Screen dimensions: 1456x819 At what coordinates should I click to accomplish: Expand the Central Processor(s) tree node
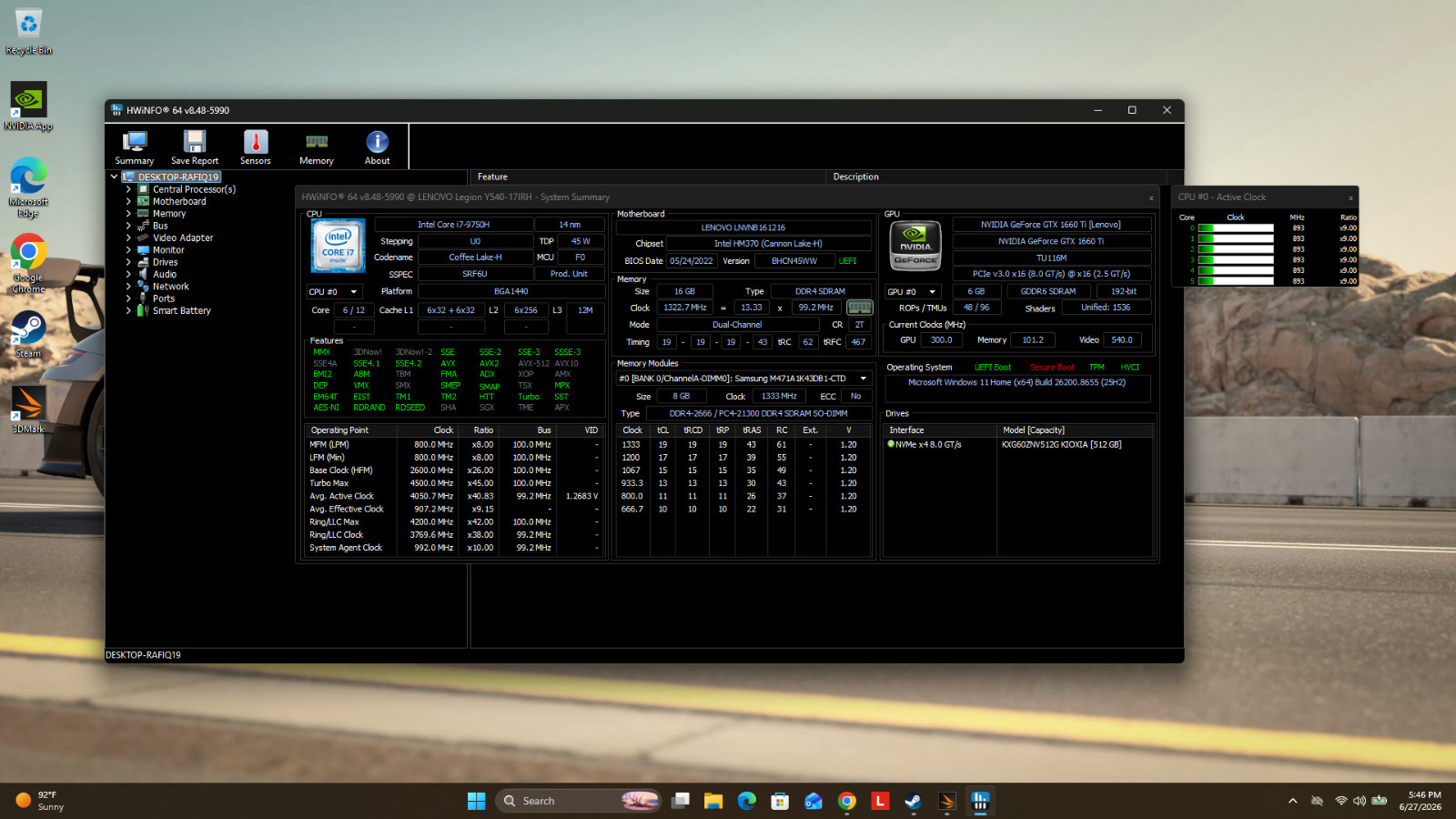pyautogui.click(x=128, y=189)
